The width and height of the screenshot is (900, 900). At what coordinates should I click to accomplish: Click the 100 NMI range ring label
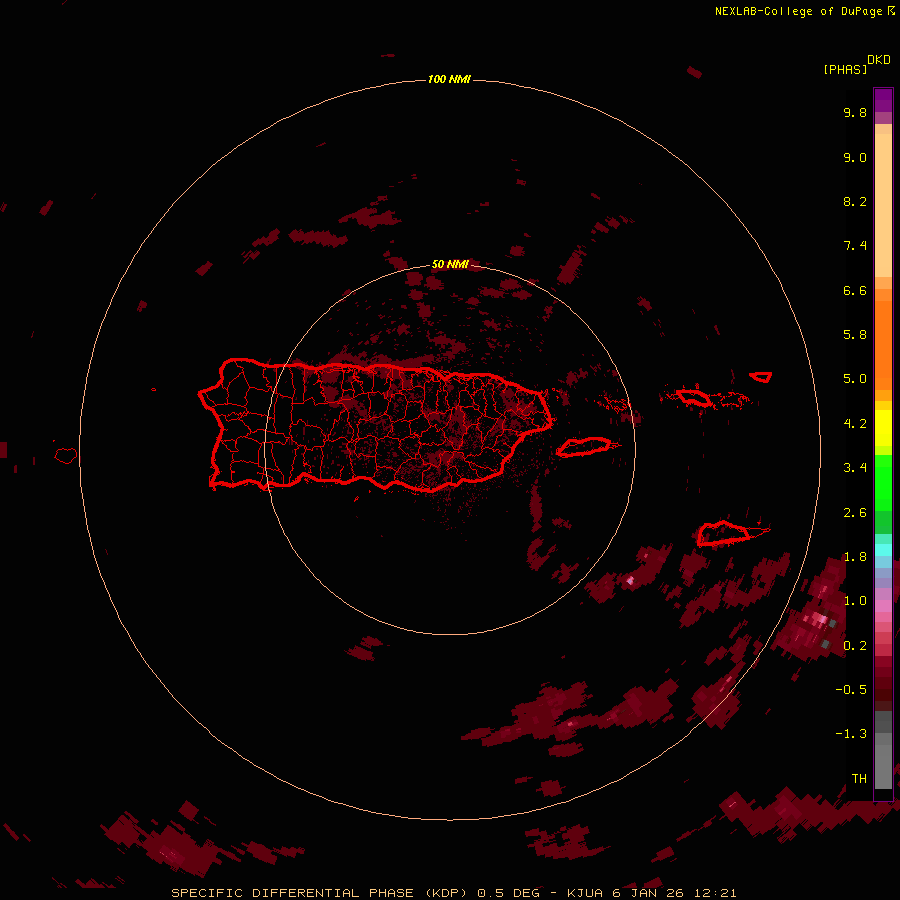point(449,79)
